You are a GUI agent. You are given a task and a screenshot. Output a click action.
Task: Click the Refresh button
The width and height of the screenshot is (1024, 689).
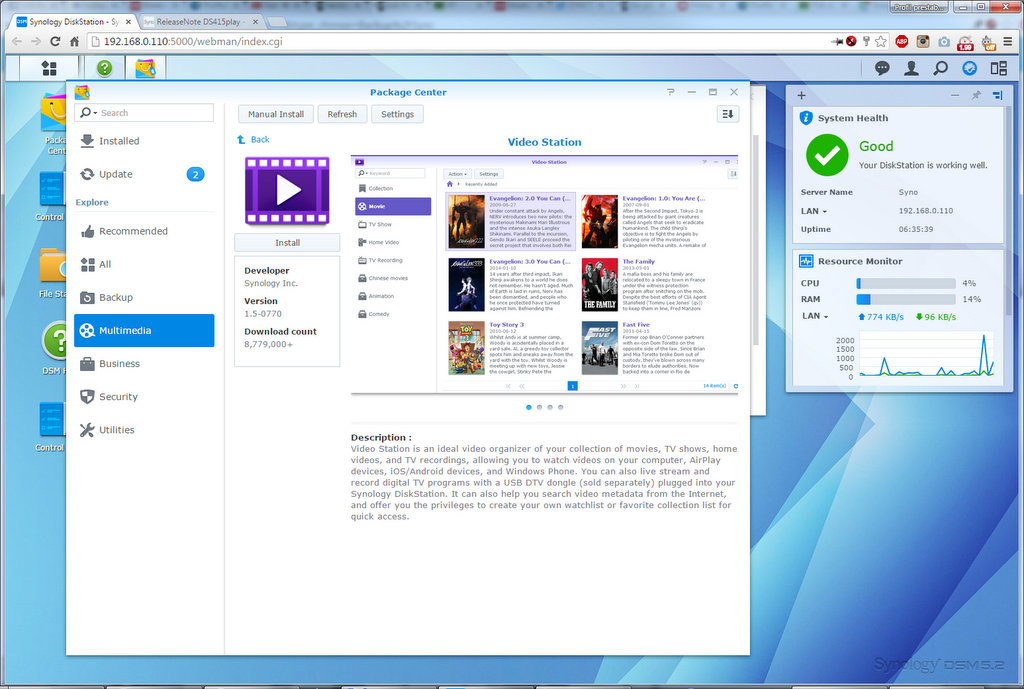click(342, 114)
